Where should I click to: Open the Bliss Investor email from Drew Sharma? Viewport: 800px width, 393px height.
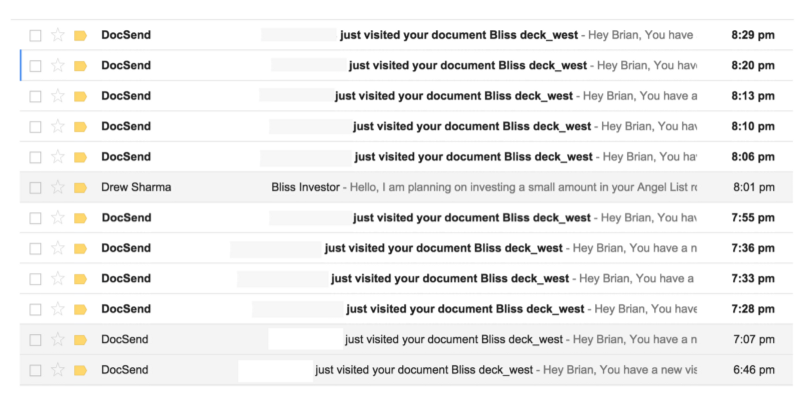point(306,187)
